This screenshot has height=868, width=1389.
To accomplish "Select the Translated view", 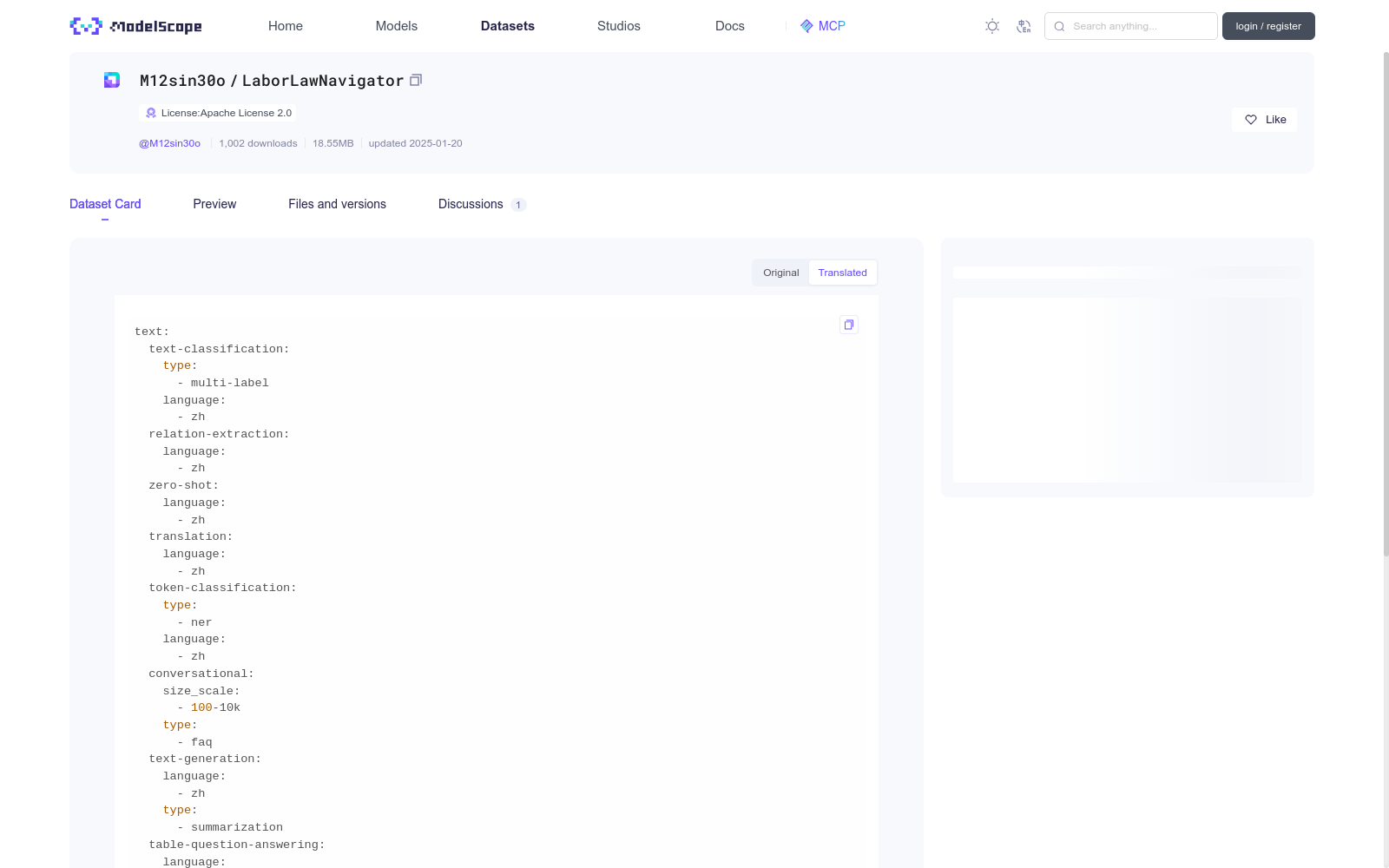I will click(841, 272).
